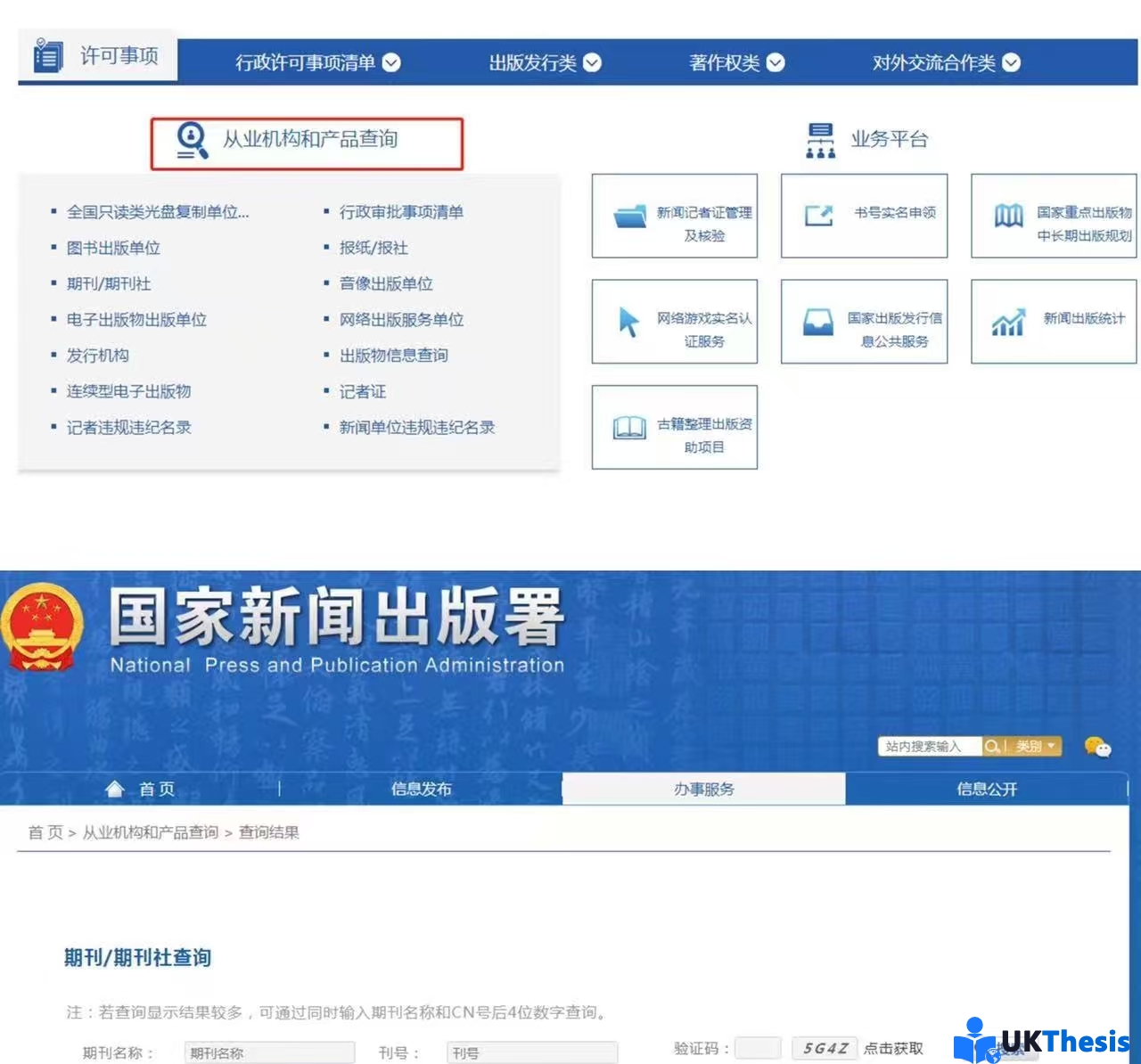Select the 网络游戏实名认证服务 cursor icon

point(628,321)
